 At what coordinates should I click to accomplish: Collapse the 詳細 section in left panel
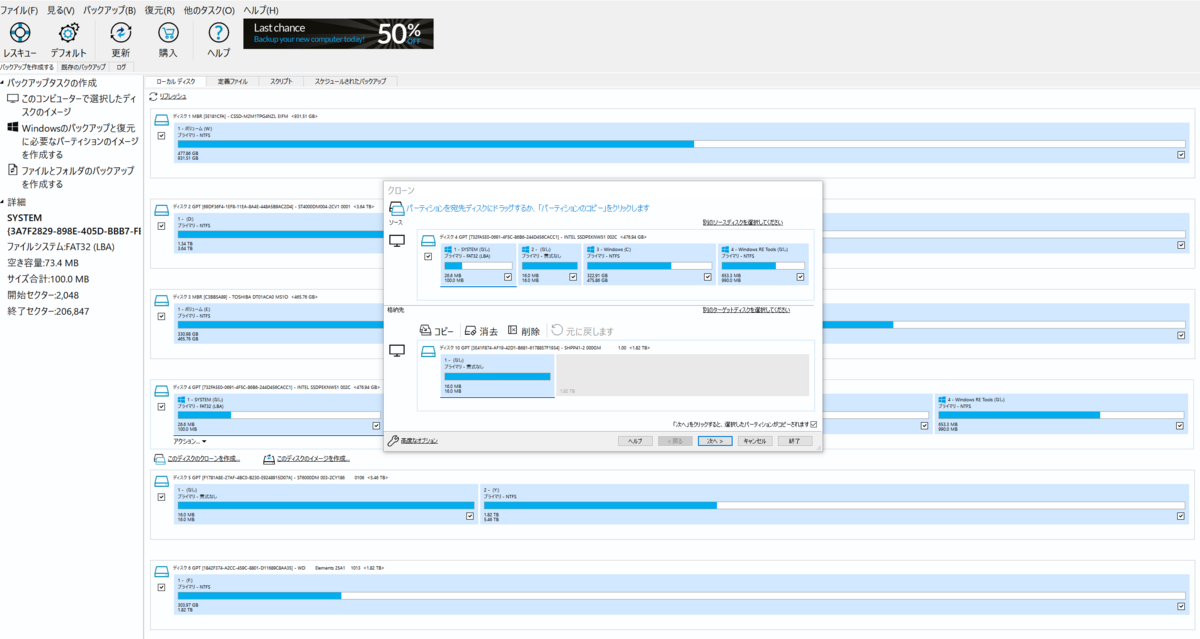[3, 202]
